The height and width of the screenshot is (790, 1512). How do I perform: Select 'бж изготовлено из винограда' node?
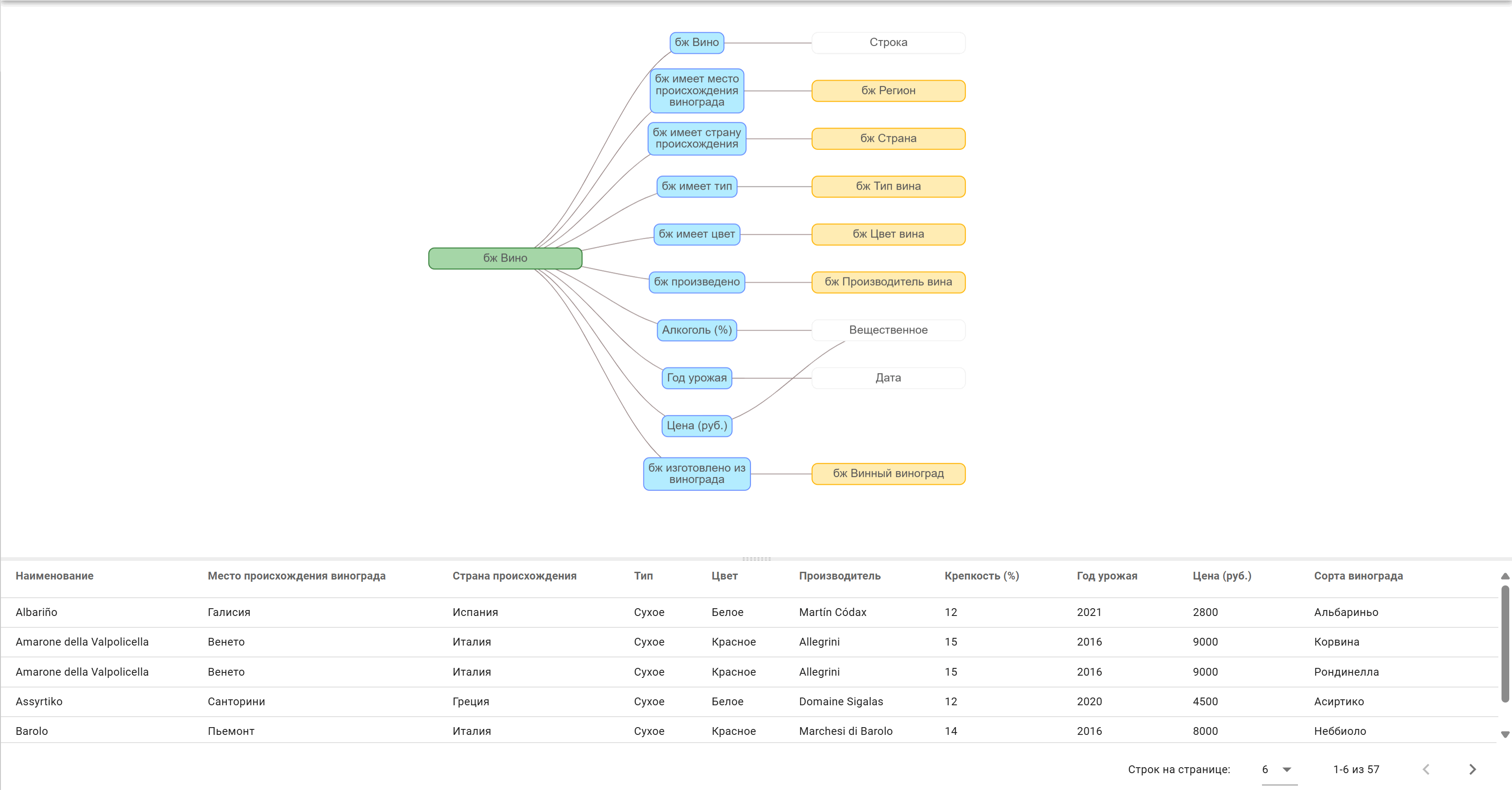coord(696,473)
